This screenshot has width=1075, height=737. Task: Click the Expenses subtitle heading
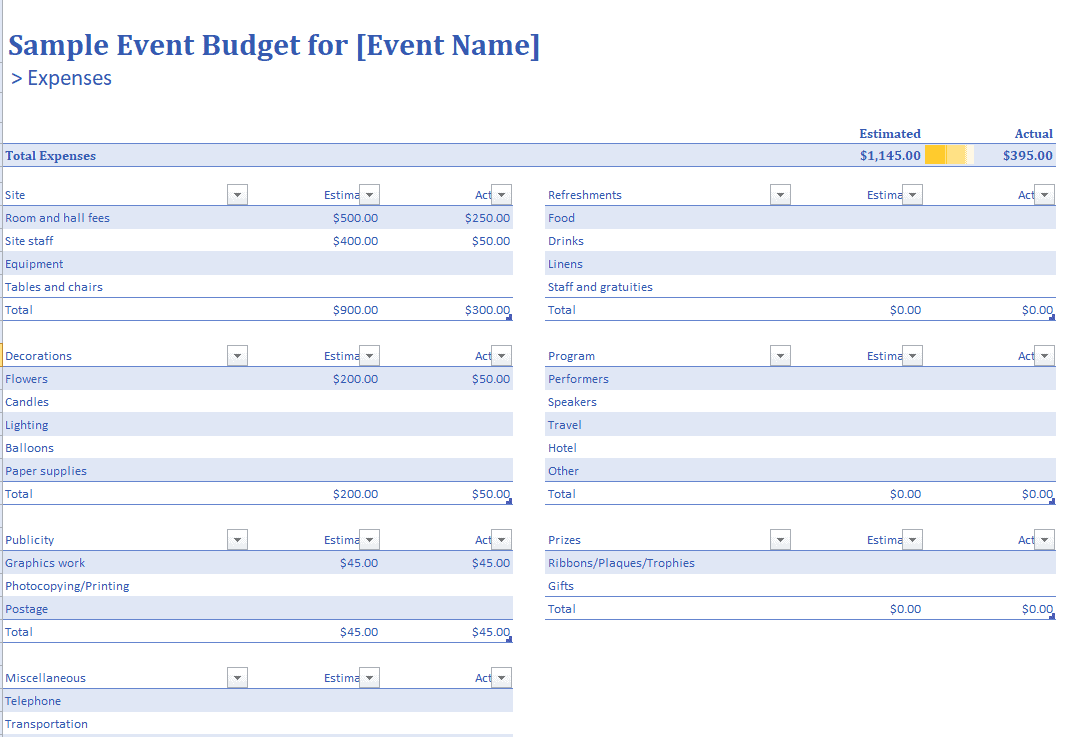point(62,78)
